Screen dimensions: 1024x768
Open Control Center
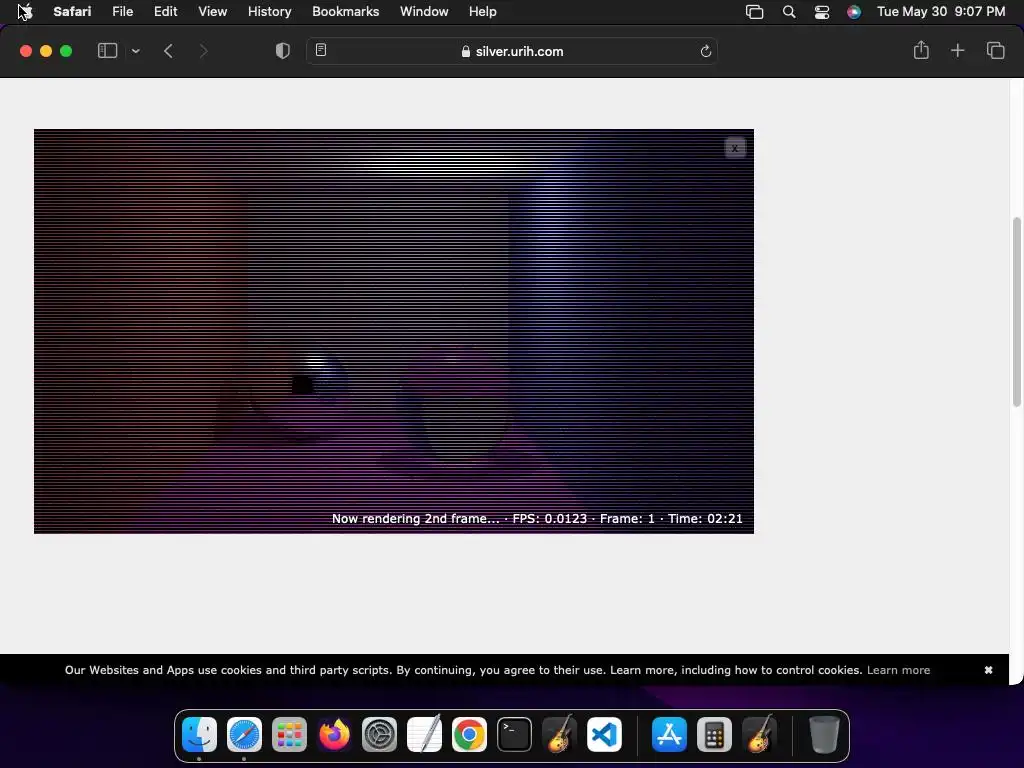click(822, 12)
